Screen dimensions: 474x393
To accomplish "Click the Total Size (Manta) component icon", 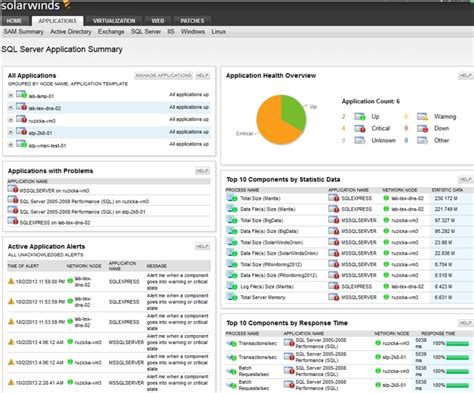I will [x=232, y=198].
